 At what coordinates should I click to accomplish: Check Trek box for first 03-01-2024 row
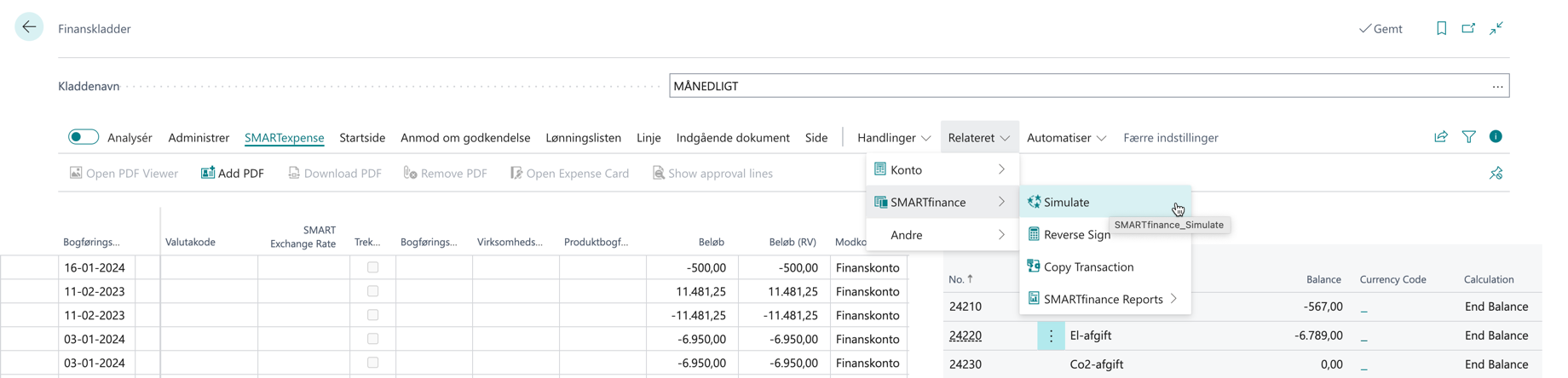372,339
